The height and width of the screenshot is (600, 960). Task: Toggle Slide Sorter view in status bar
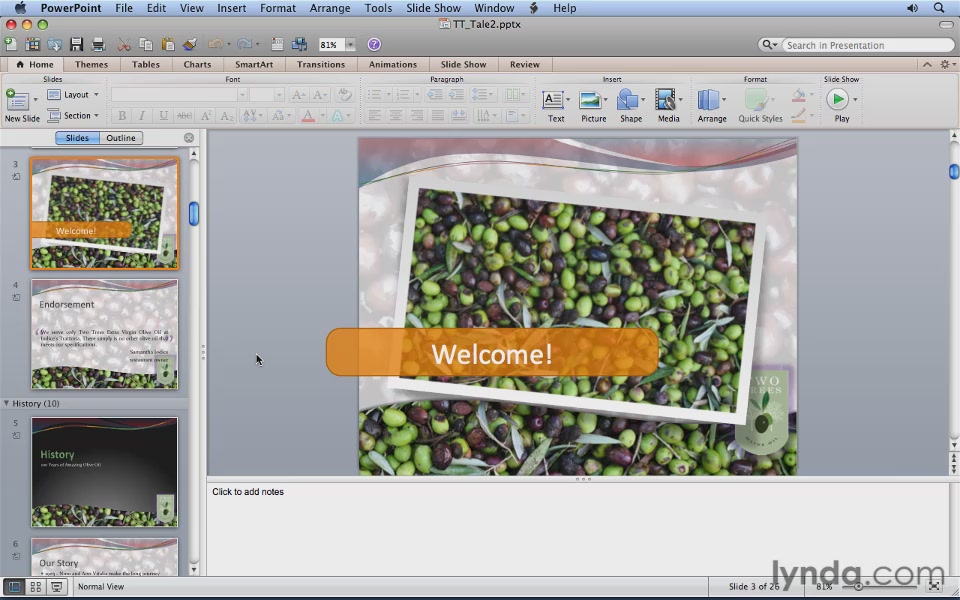tap(35, 587)
